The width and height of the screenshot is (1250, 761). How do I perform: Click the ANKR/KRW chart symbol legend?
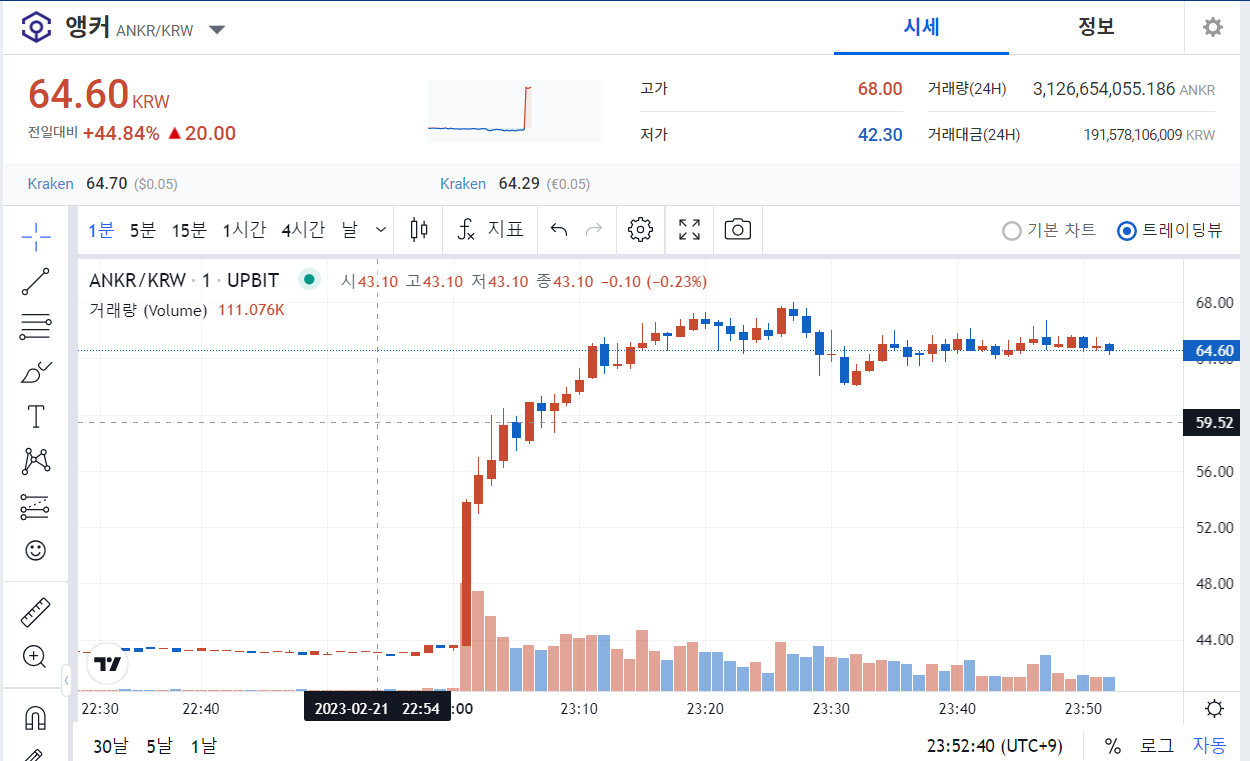(x=184, y=280)
